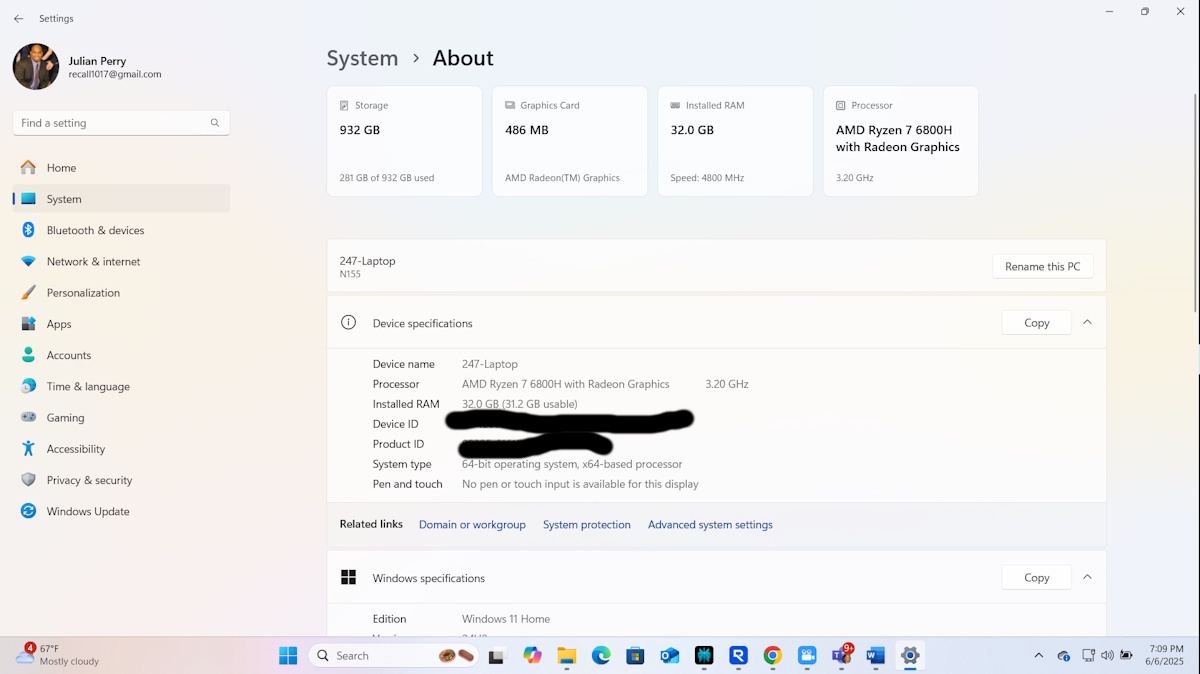Open Gaming settings

pos(121,418)
